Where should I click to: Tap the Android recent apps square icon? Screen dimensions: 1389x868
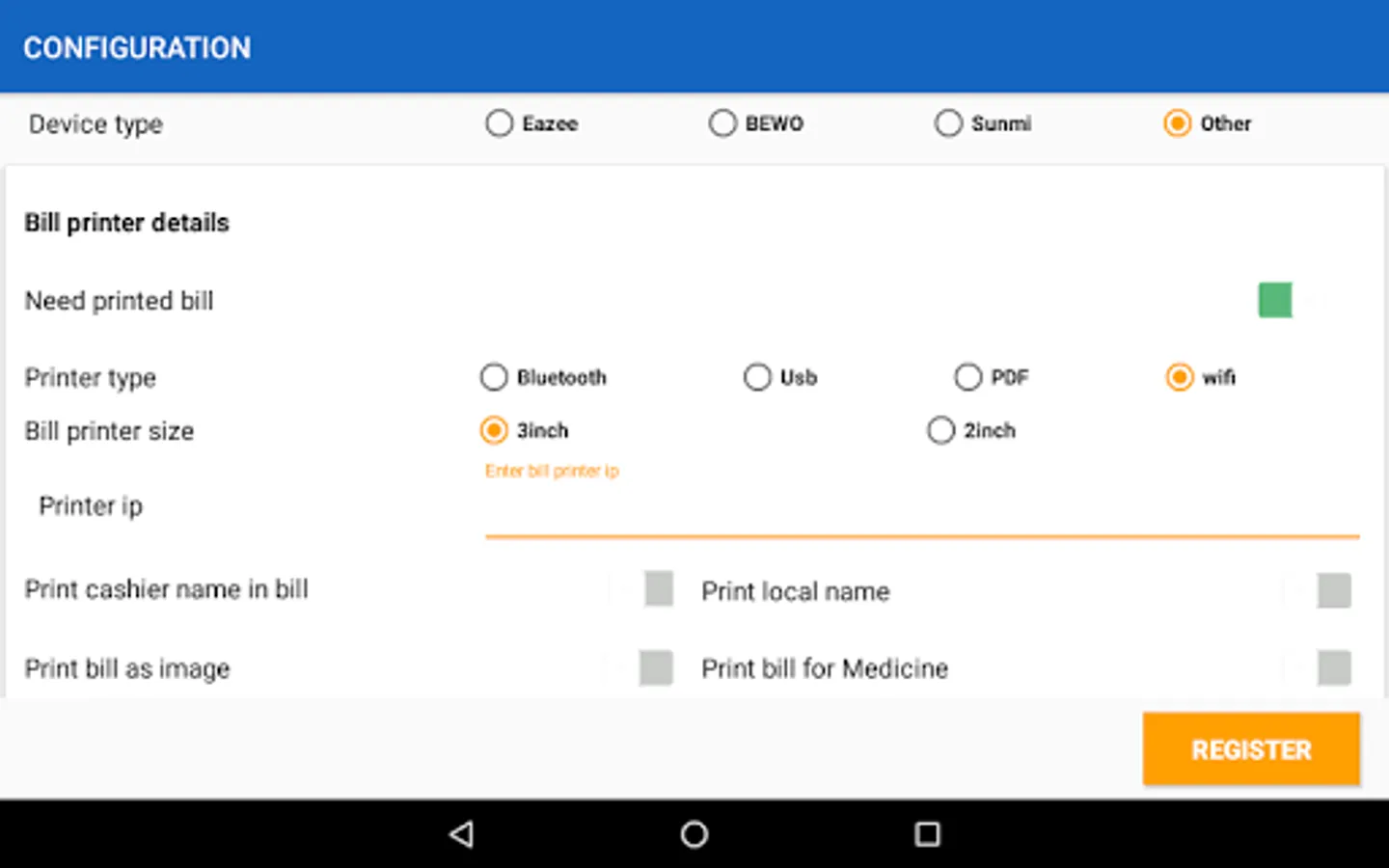[x=927, y=834]
